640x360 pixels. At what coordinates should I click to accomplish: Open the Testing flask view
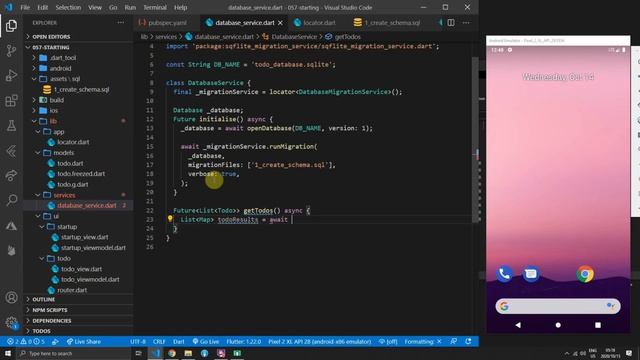[11, 125]
